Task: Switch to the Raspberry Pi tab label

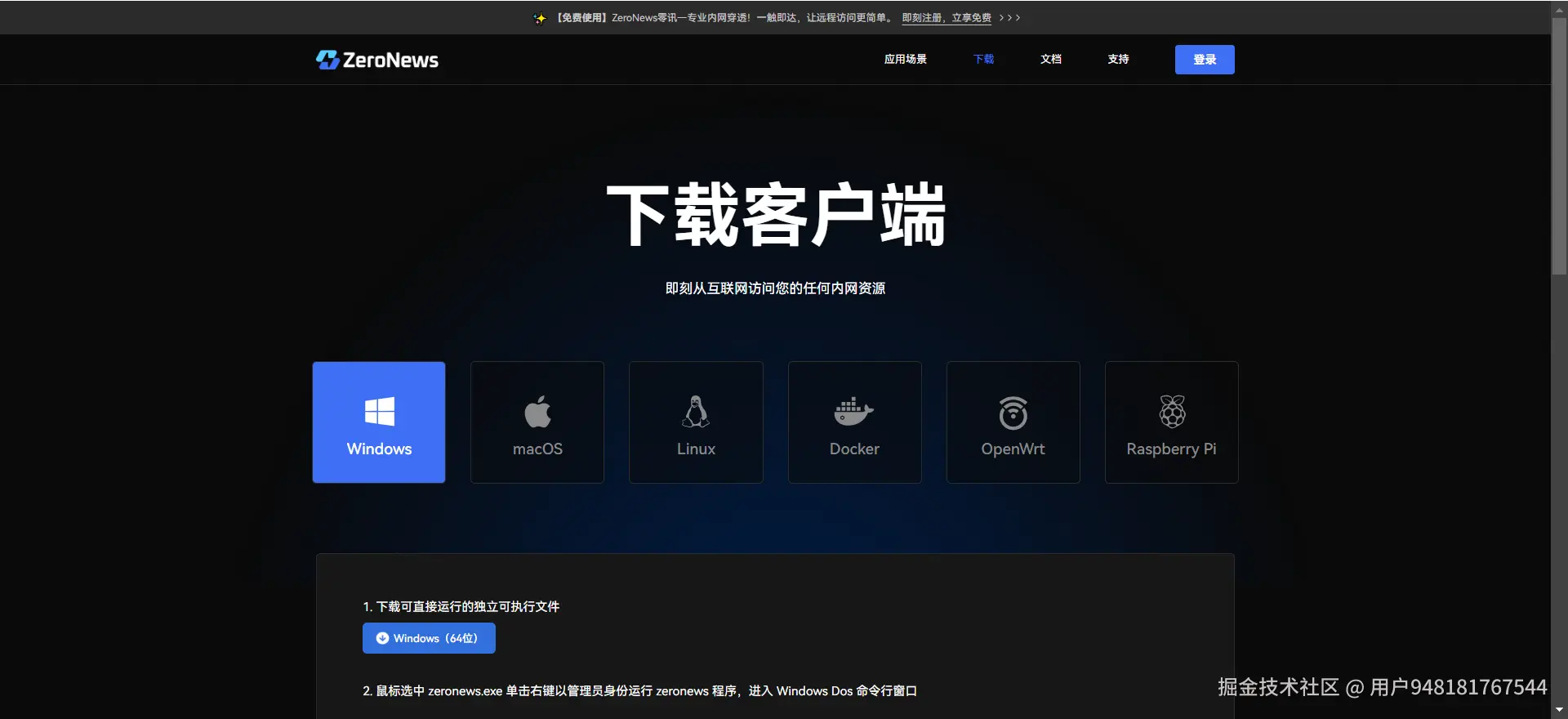Action: 1171,449
